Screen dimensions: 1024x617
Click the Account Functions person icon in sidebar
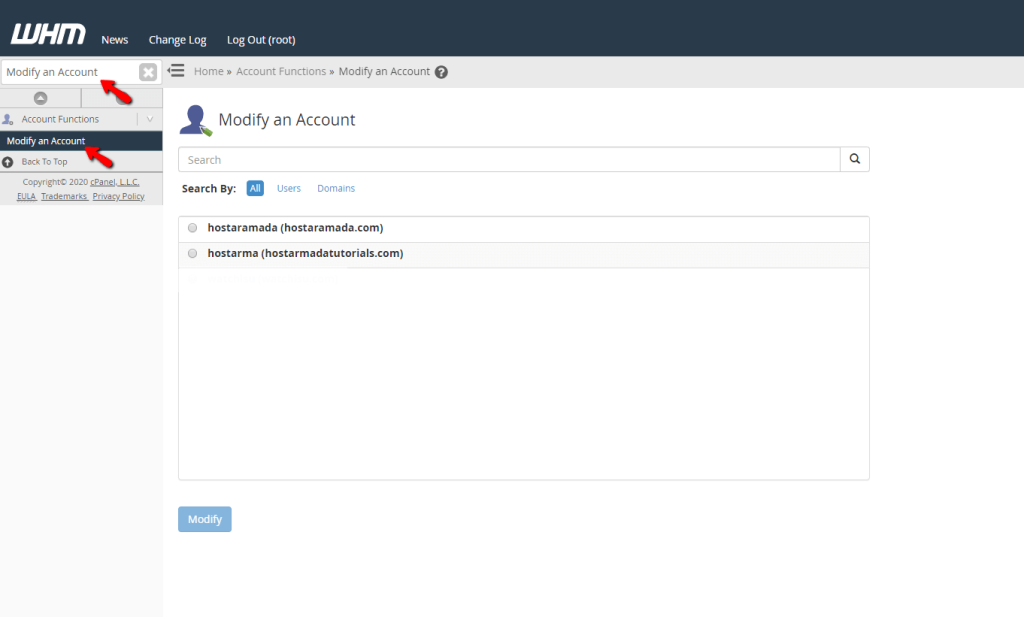click(x=10, y=118)
